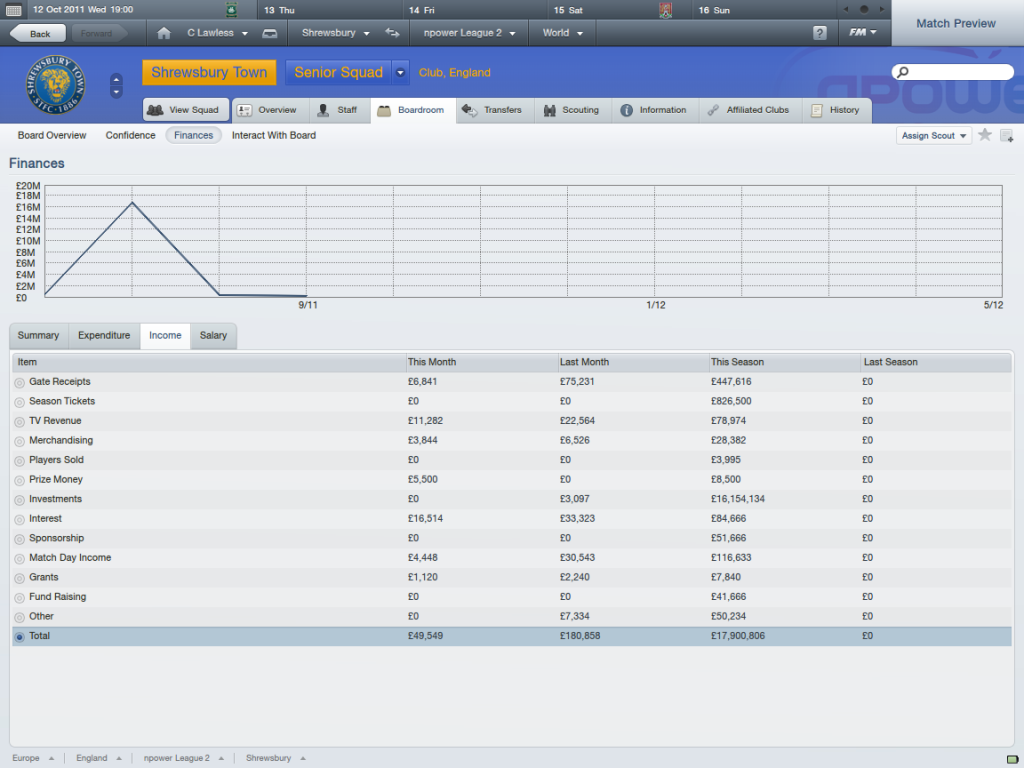
Task: Click the magnifier icon in the search box
Action: click(x=903, y=72)
